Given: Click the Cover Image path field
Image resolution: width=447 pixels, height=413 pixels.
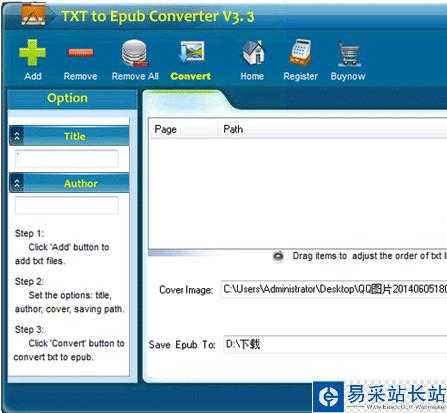Looking at the screenshot, I should pos(334,289).
